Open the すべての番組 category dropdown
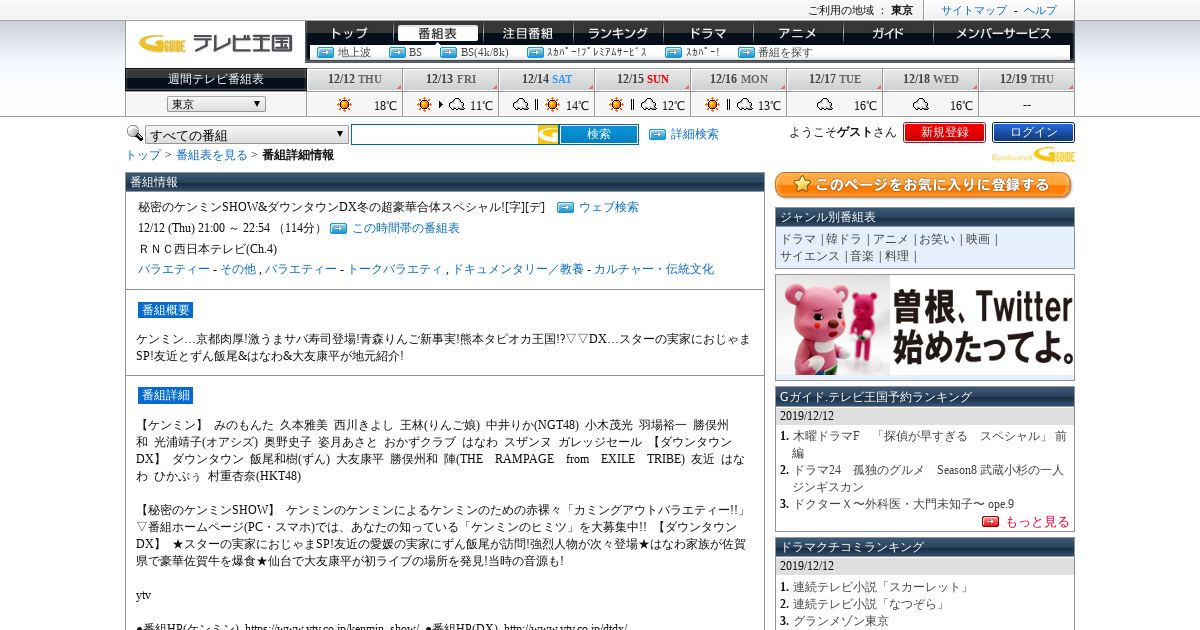This screenshot has width=1200, height=630. [247, 135]
